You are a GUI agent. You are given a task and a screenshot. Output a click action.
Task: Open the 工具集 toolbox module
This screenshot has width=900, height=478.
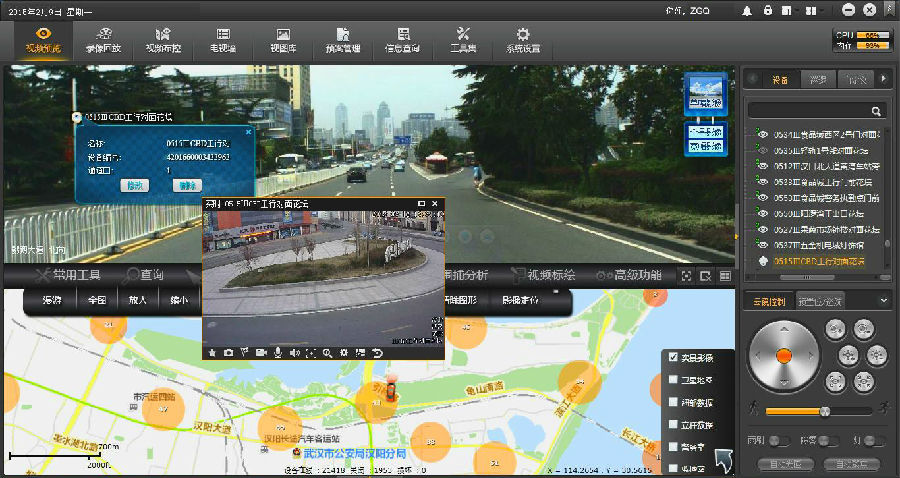click(463, 40)
